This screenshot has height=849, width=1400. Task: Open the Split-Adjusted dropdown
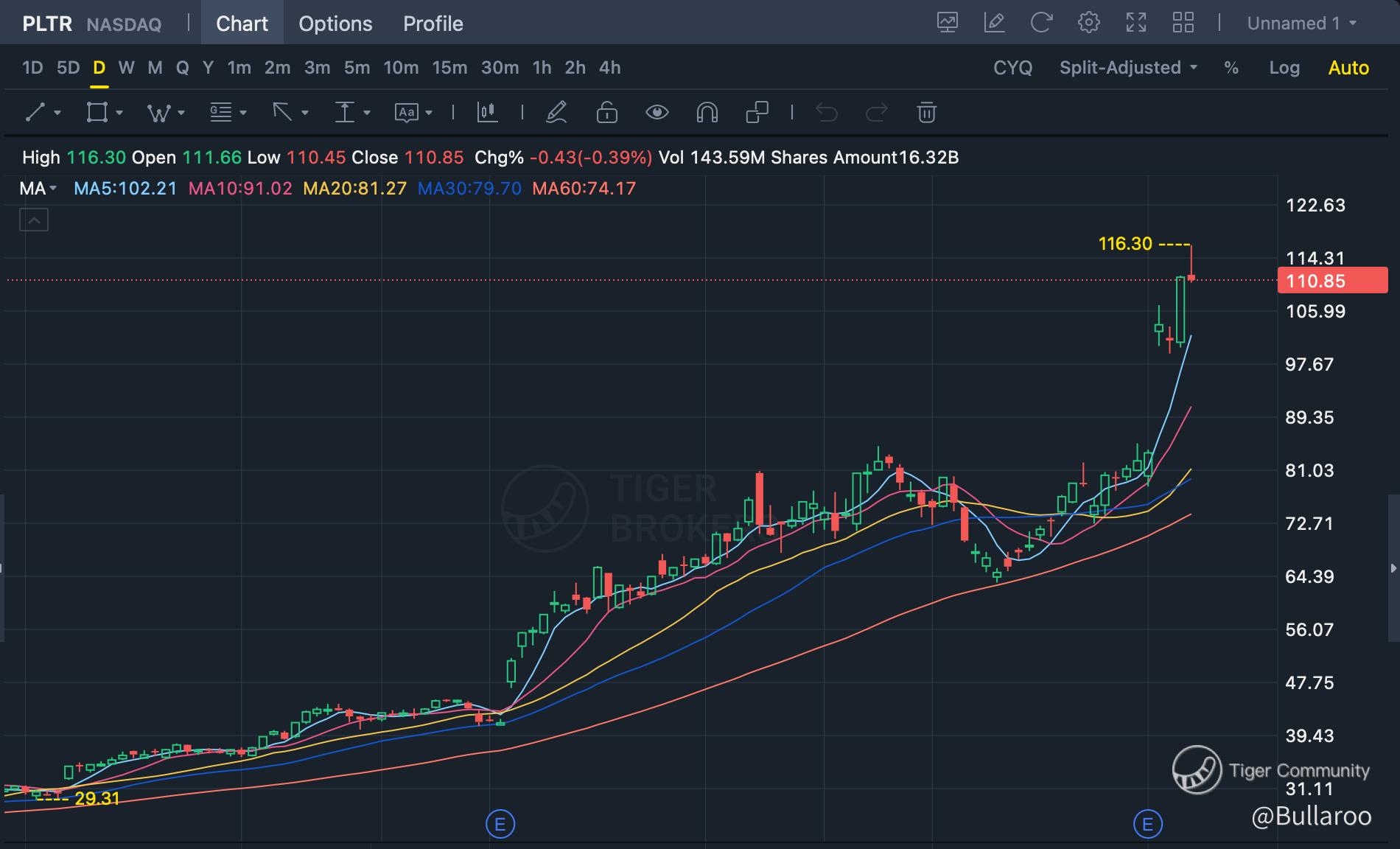click(x=1127, y=68)
